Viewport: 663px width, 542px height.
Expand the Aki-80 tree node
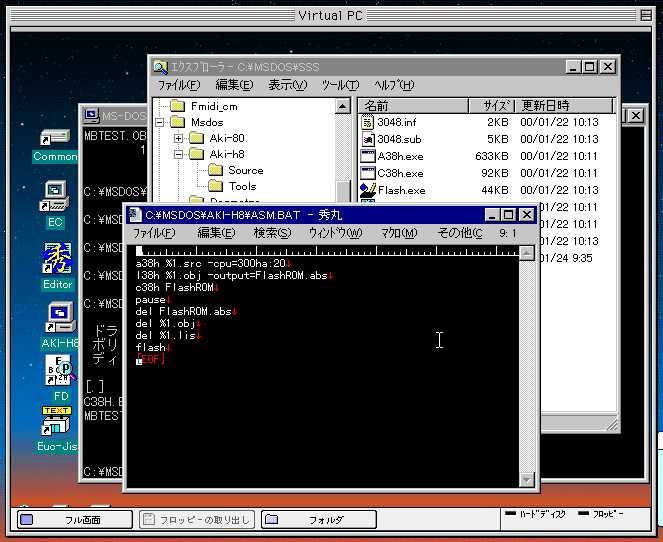[x=178, y=138]
